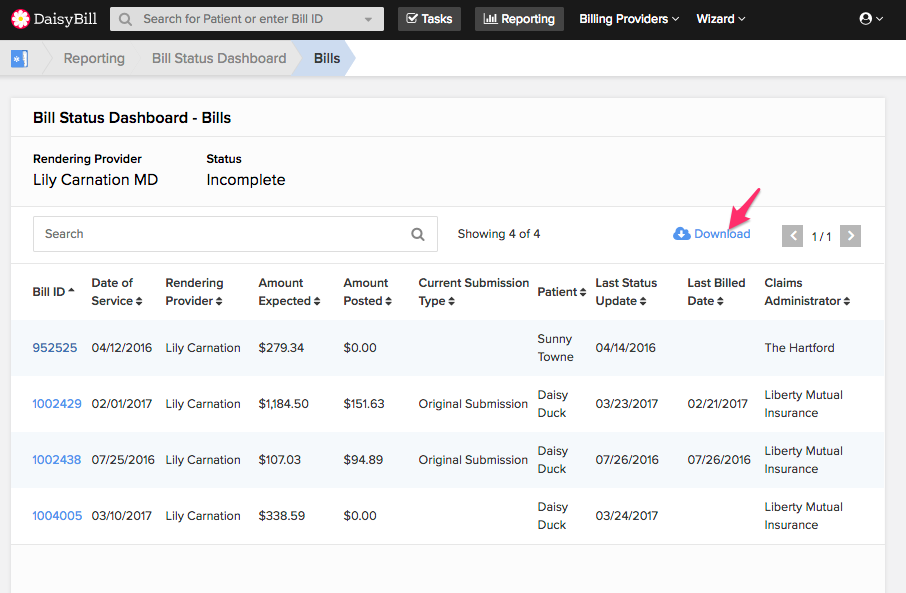
Task: Open the user account menu
Action: point(871,19)
